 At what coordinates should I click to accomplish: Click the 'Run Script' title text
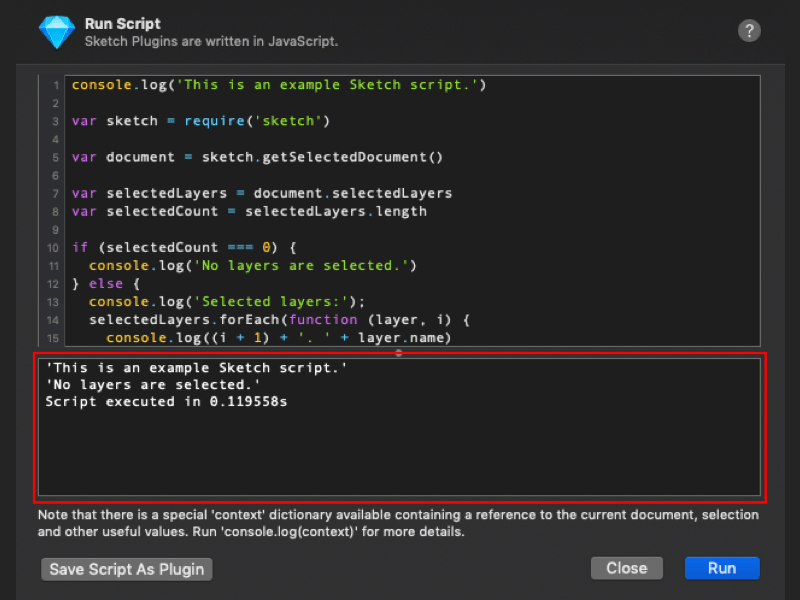point(122,23)
